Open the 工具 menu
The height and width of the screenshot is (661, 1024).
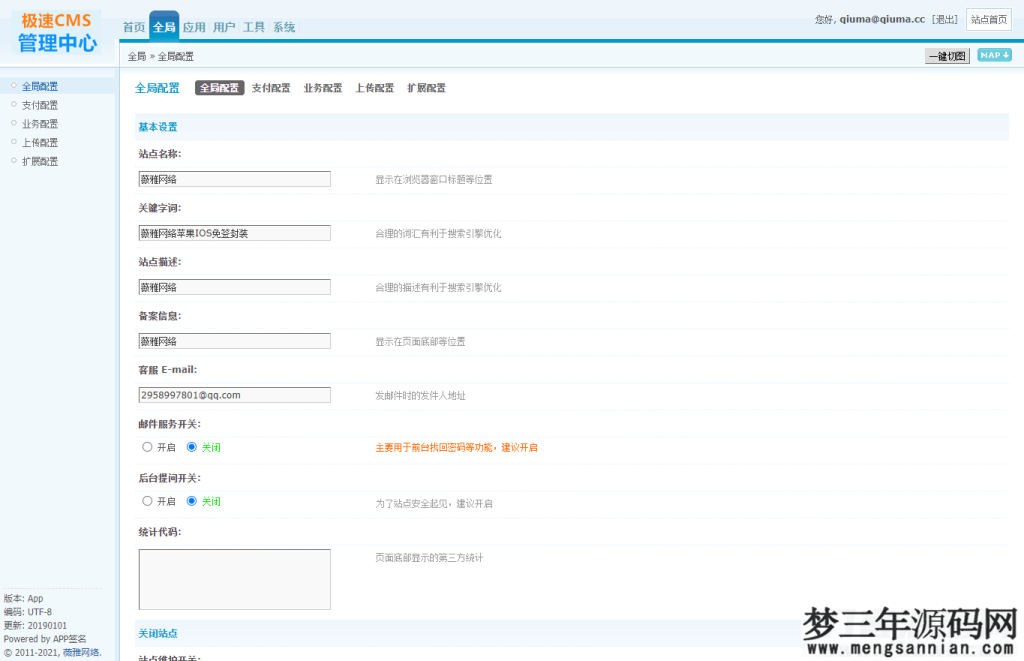[253, 26]
